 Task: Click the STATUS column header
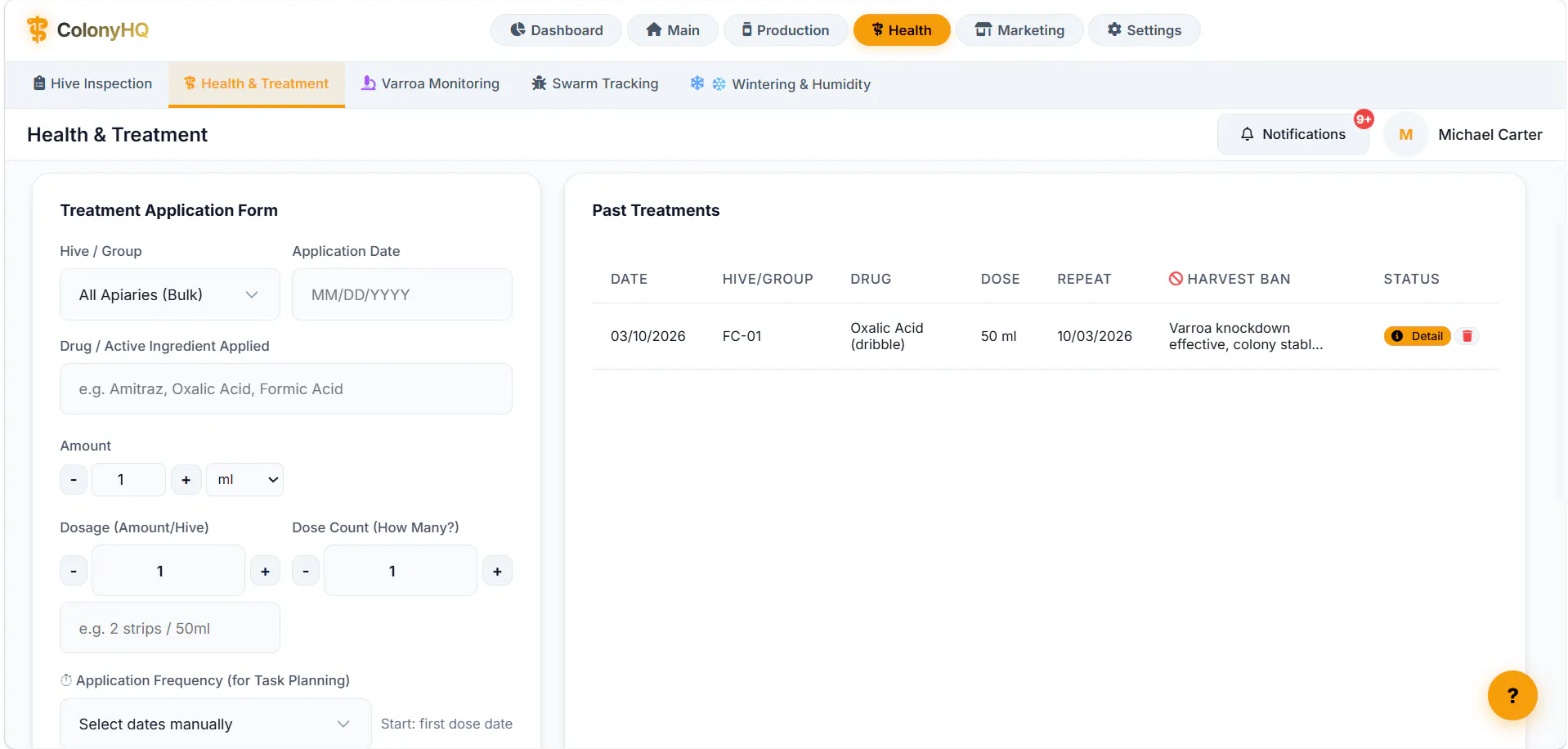point(1411,279)
